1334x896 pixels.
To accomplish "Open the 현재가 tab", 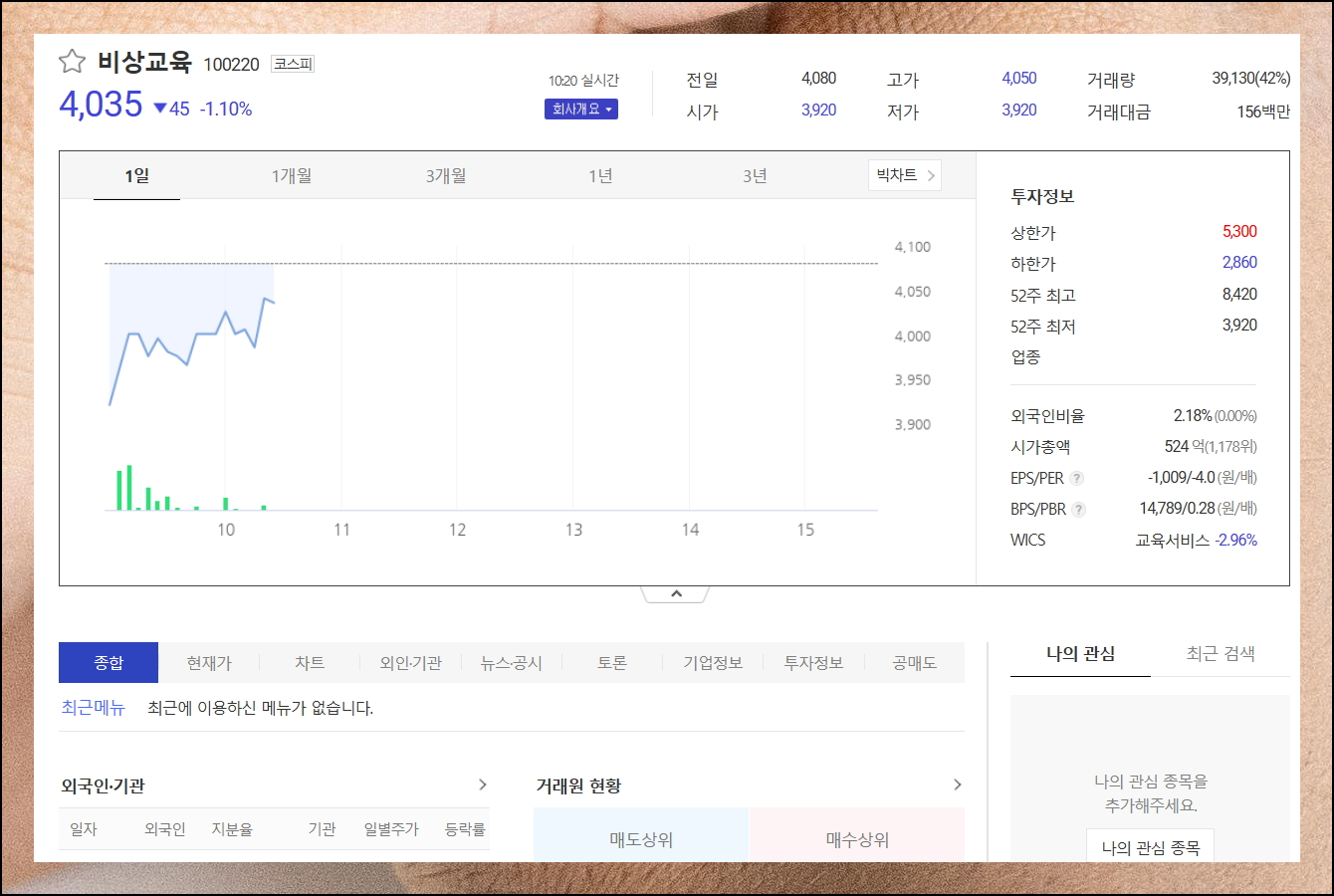I will pyautogui.click(x=209, y=662).
